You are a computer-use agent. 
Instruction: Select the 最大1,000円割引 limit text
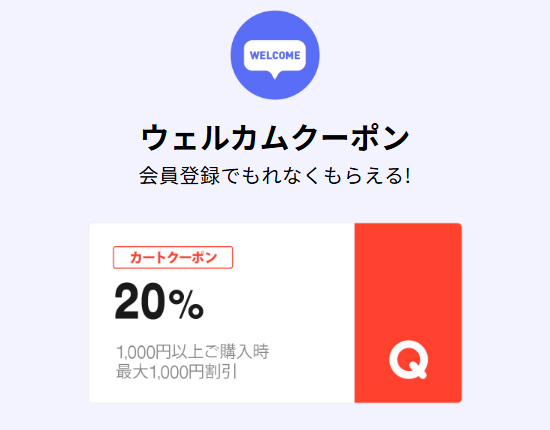pos(176,372)
